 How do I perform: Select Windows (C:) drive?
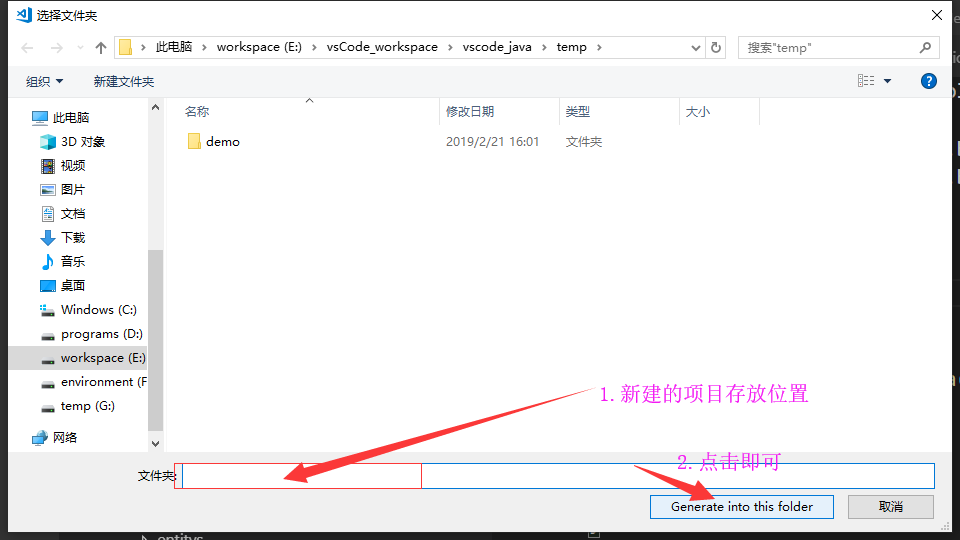(99, 310)
